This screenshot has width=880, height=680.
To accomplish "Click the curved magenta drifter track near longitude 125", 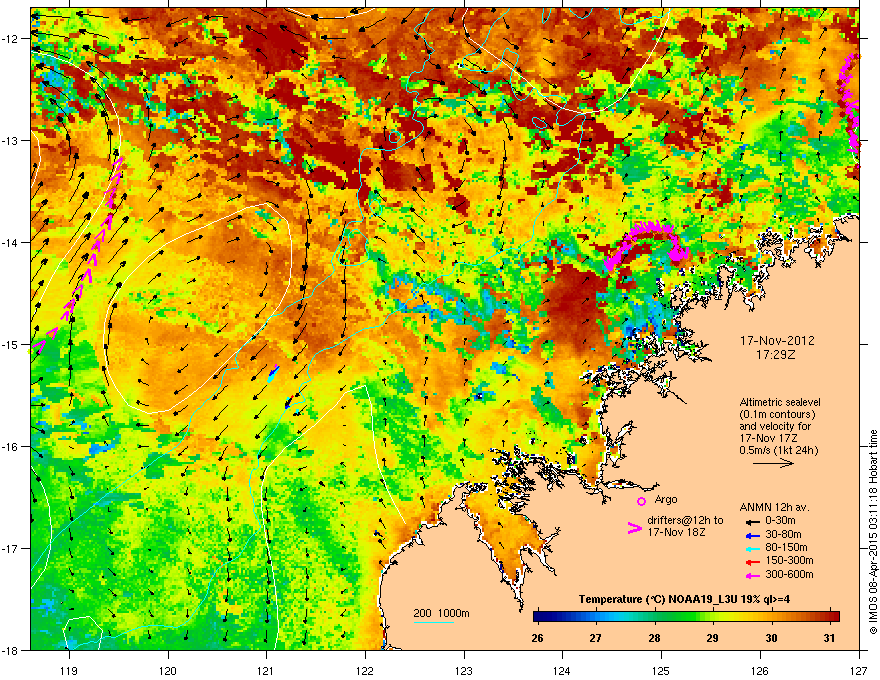I will [645, 244].
